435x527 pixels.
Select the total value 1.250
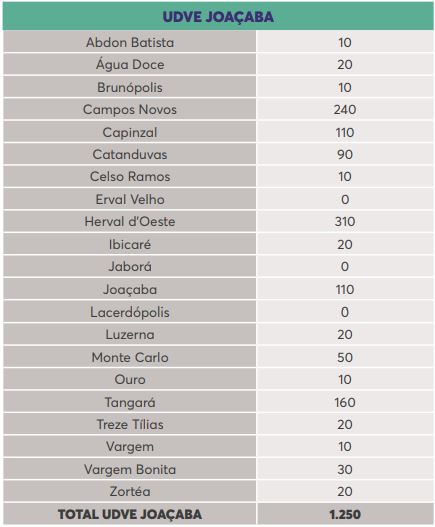[345, 514]
